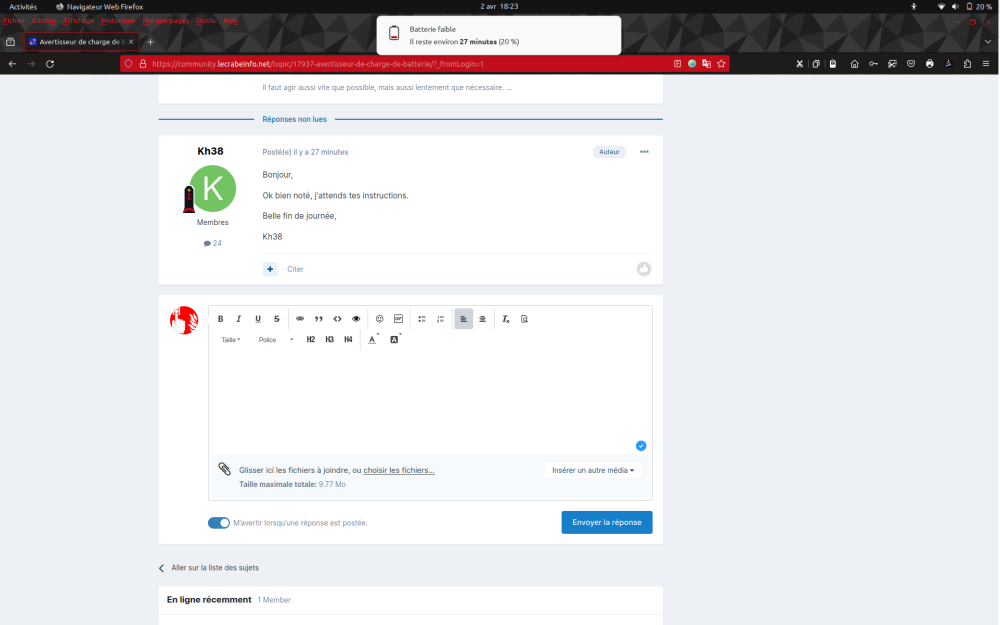Open the system battery status menu

click(979, 6)
